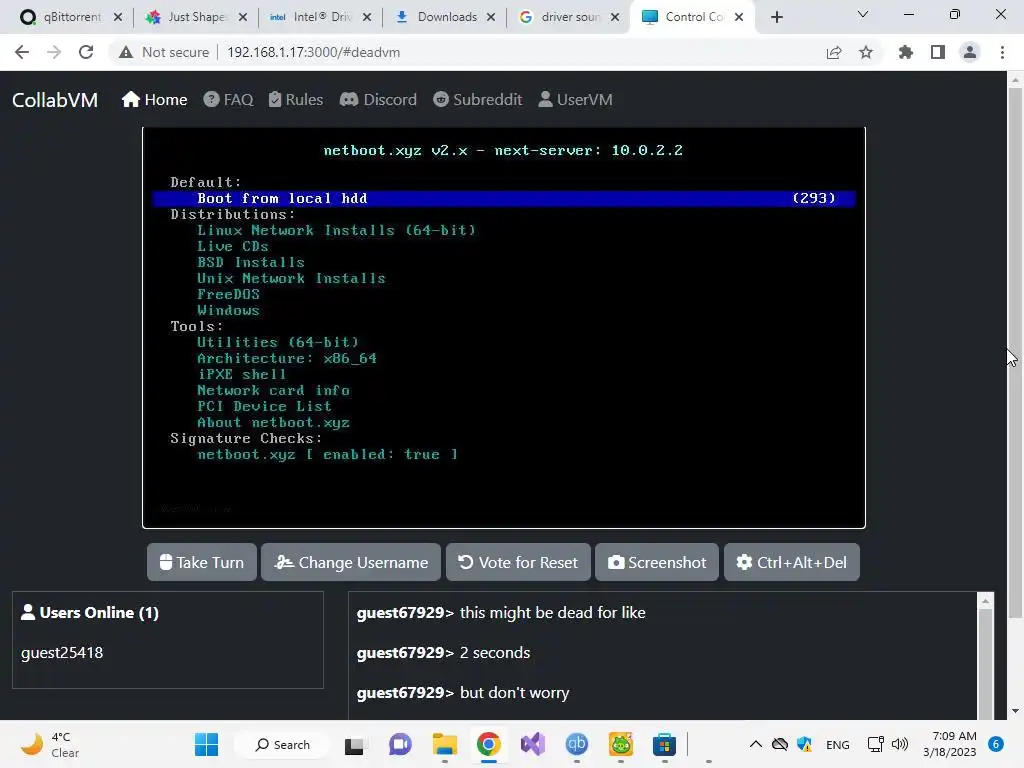Open the FAQ page
Image resolution: width=1024 pixels, height=768 pixels.
[229, 100]
